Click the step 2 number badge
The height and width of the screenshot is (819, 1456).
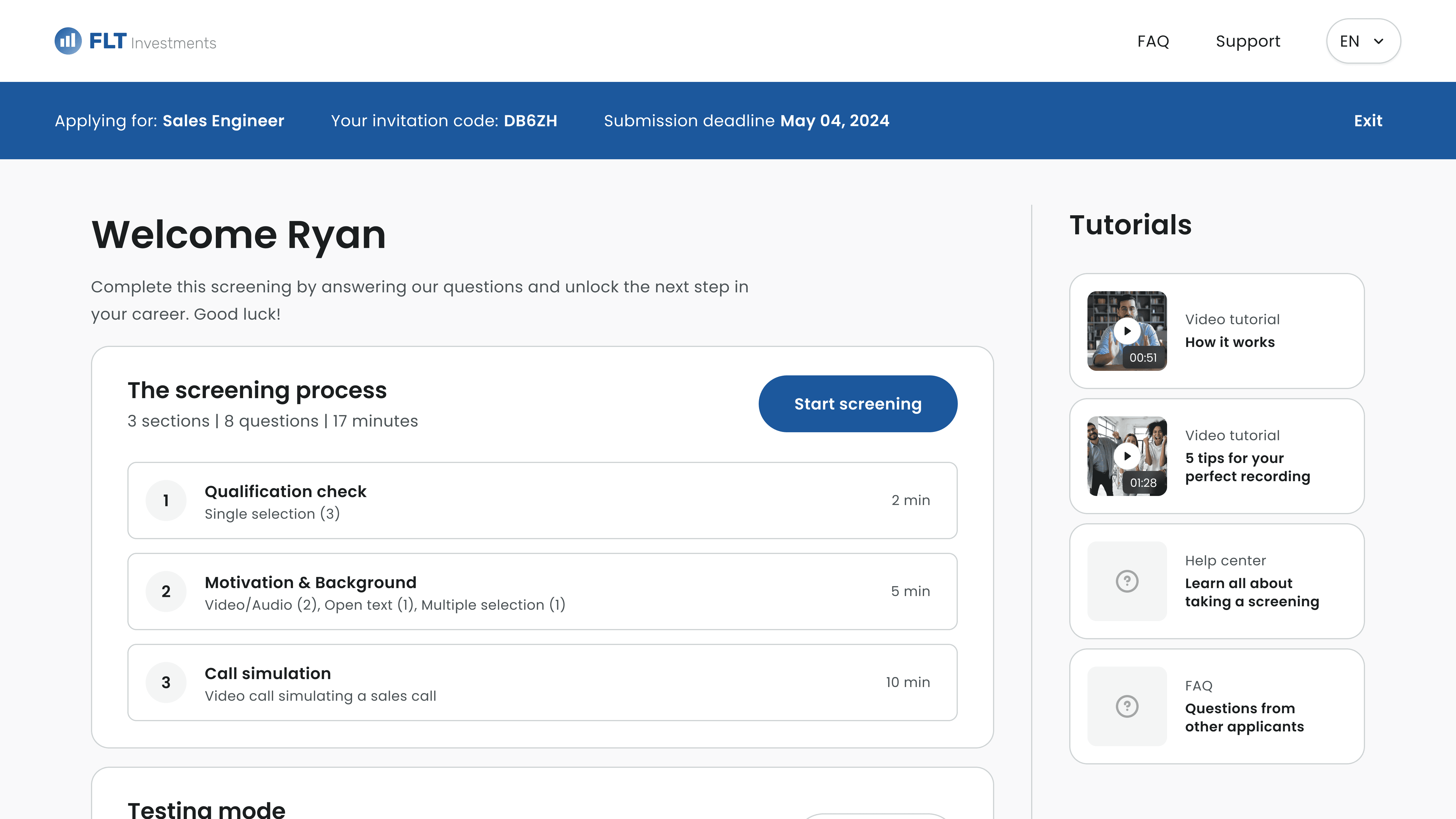pyautogui.click(x=166, y=592)
